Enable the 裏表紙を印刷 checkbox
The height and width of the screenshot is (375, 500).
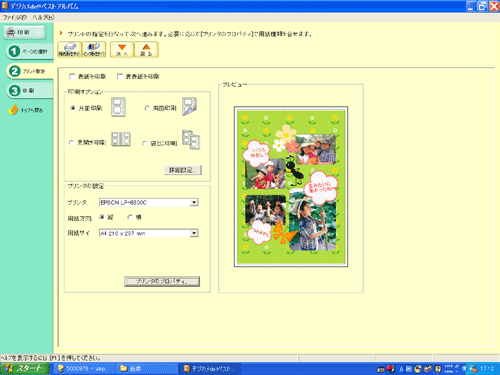coord(120,77)
